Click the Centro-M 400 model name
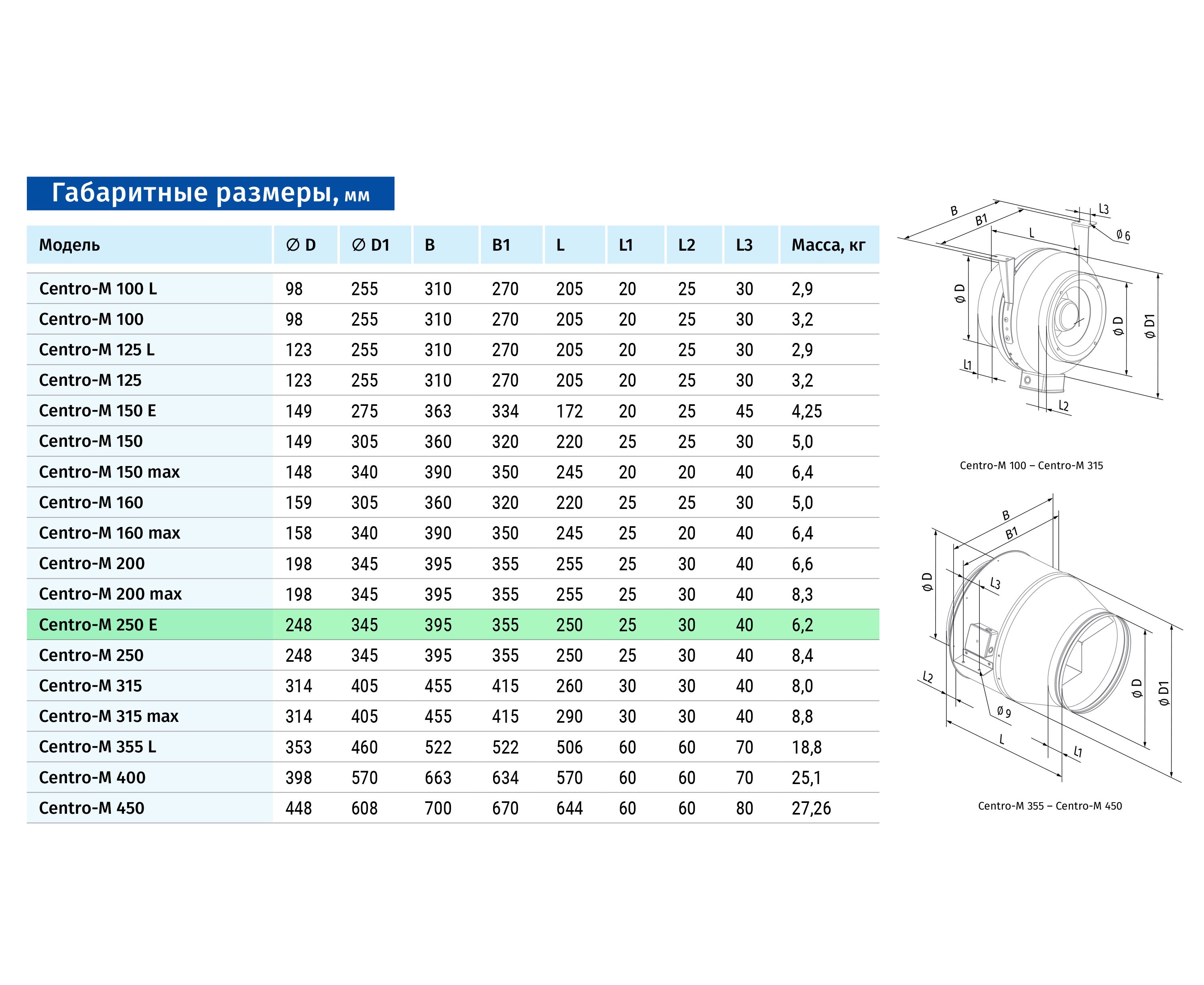 [92, 777]
